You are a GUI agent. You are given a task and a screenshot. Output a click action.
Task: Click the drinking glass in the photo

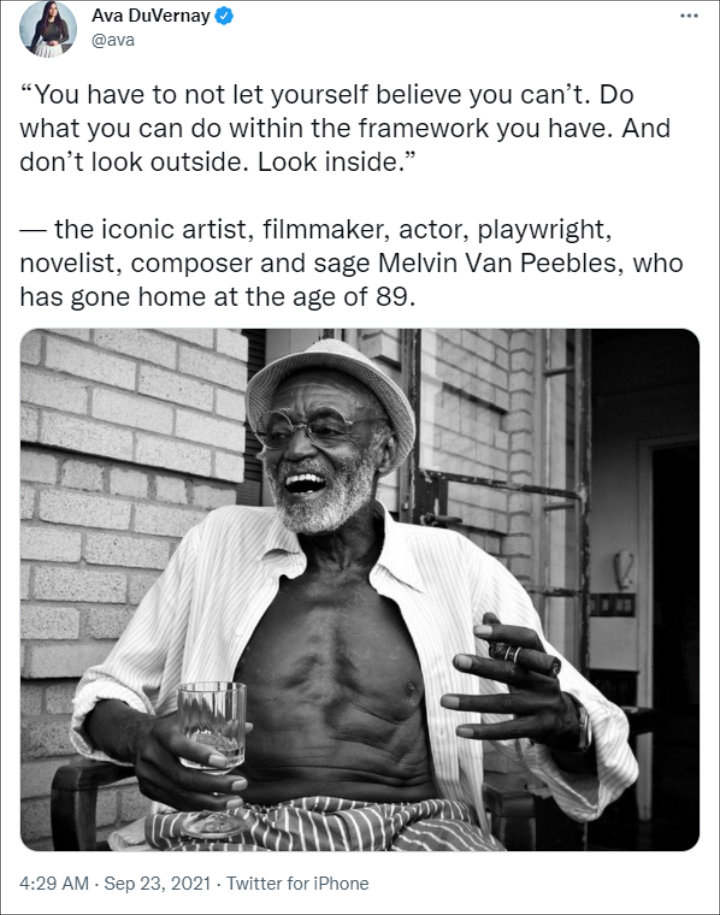coord(211,727)
